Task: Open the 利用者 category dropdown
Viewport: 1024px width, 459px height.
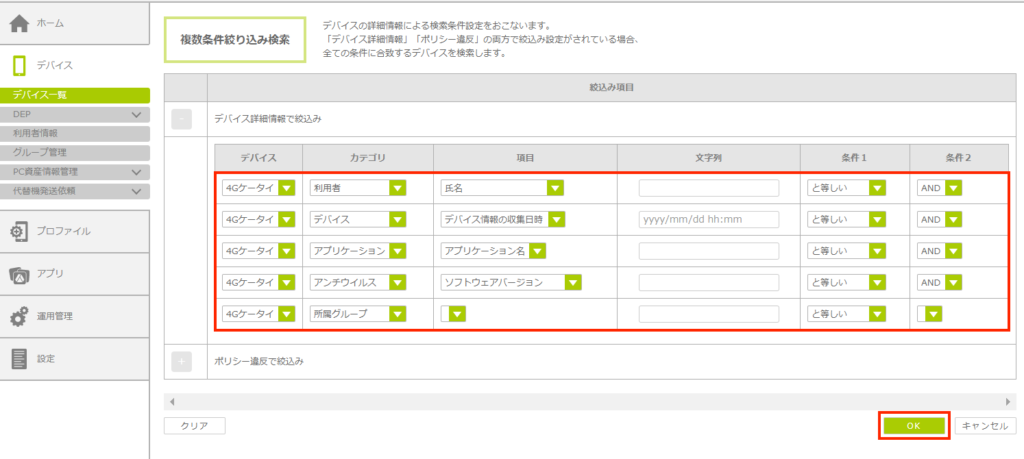Action: [397, 188]
